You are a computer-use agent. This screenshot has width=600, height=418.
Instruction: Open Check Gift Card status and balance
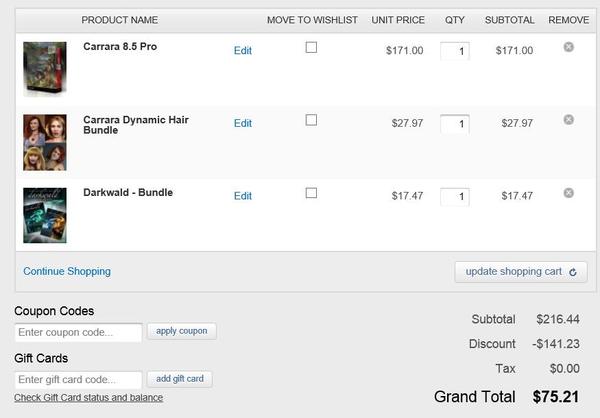click(88, 398)
